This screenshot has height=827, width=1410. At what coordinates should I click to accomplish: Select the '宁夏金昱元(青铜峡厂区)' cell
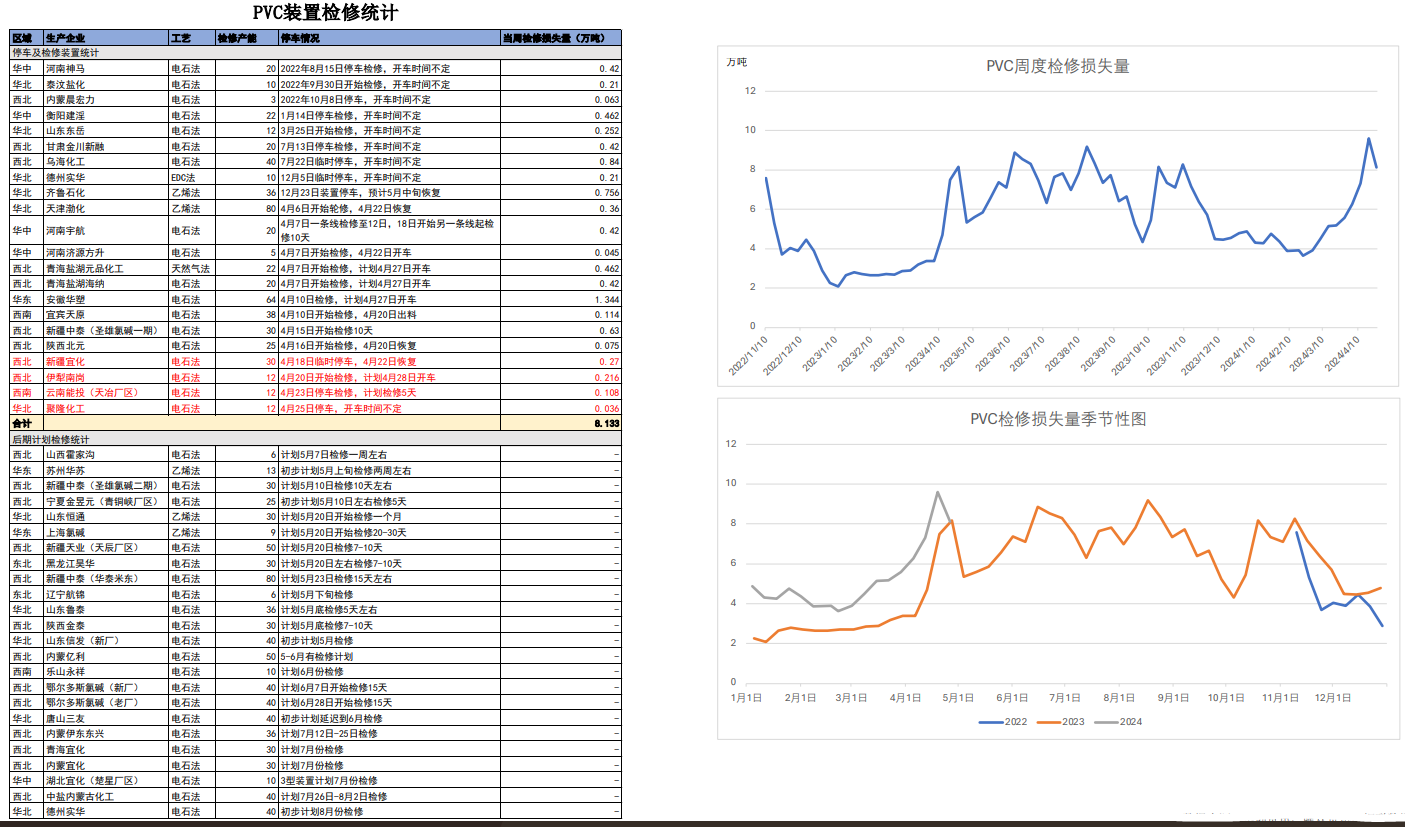(x=106, y=501)
